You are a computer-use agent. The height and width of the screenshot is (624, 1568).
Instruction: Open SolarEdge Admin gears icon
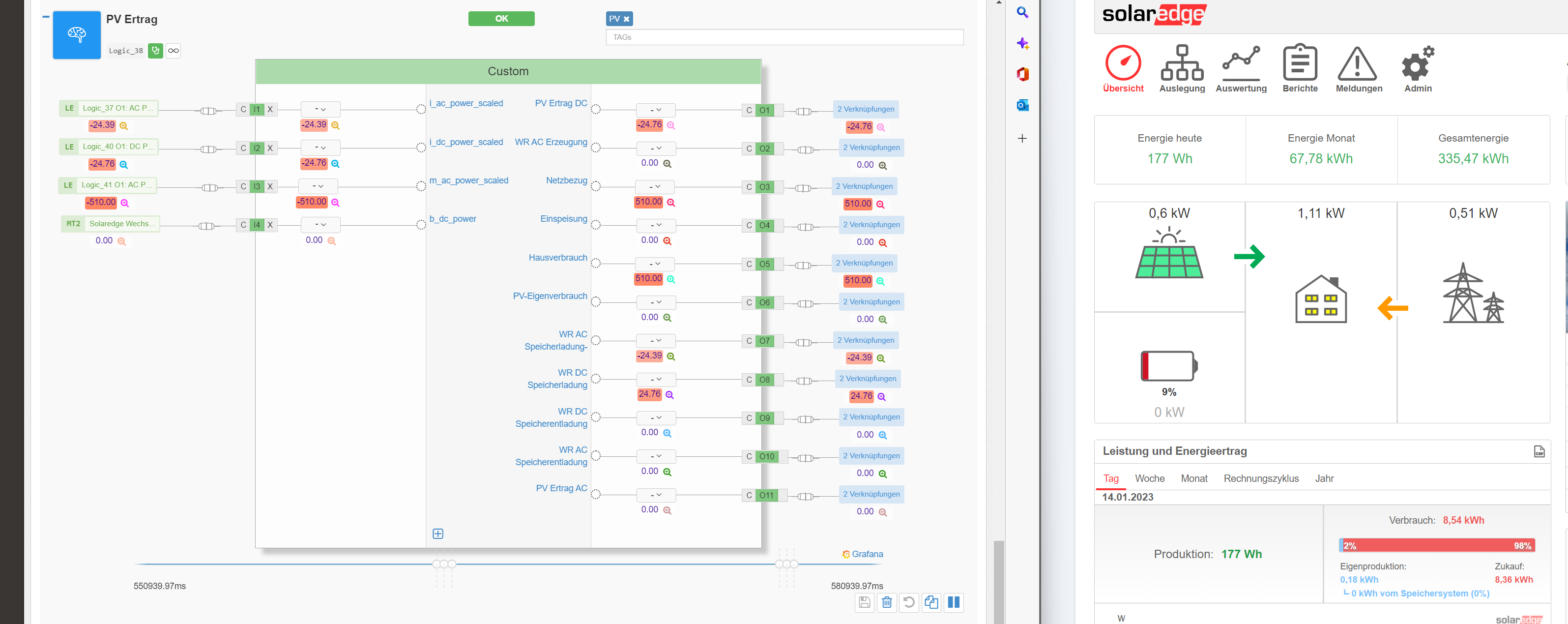pos(1418,63)
